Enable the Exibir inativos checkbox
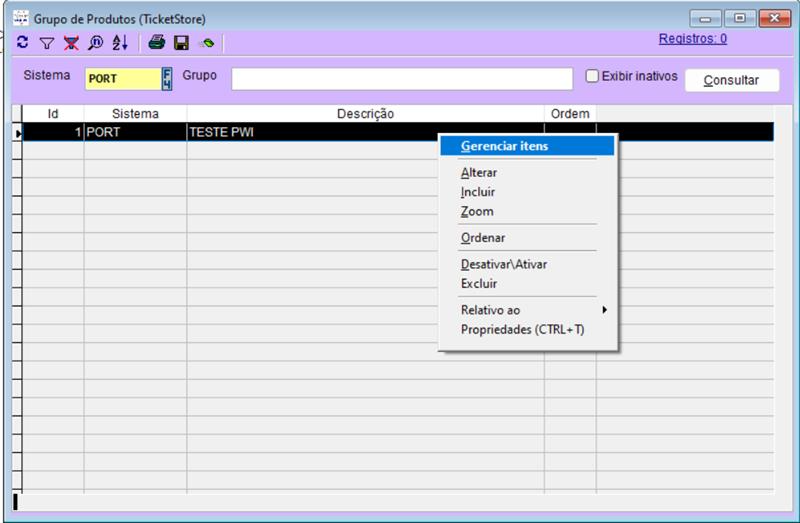 592,77
